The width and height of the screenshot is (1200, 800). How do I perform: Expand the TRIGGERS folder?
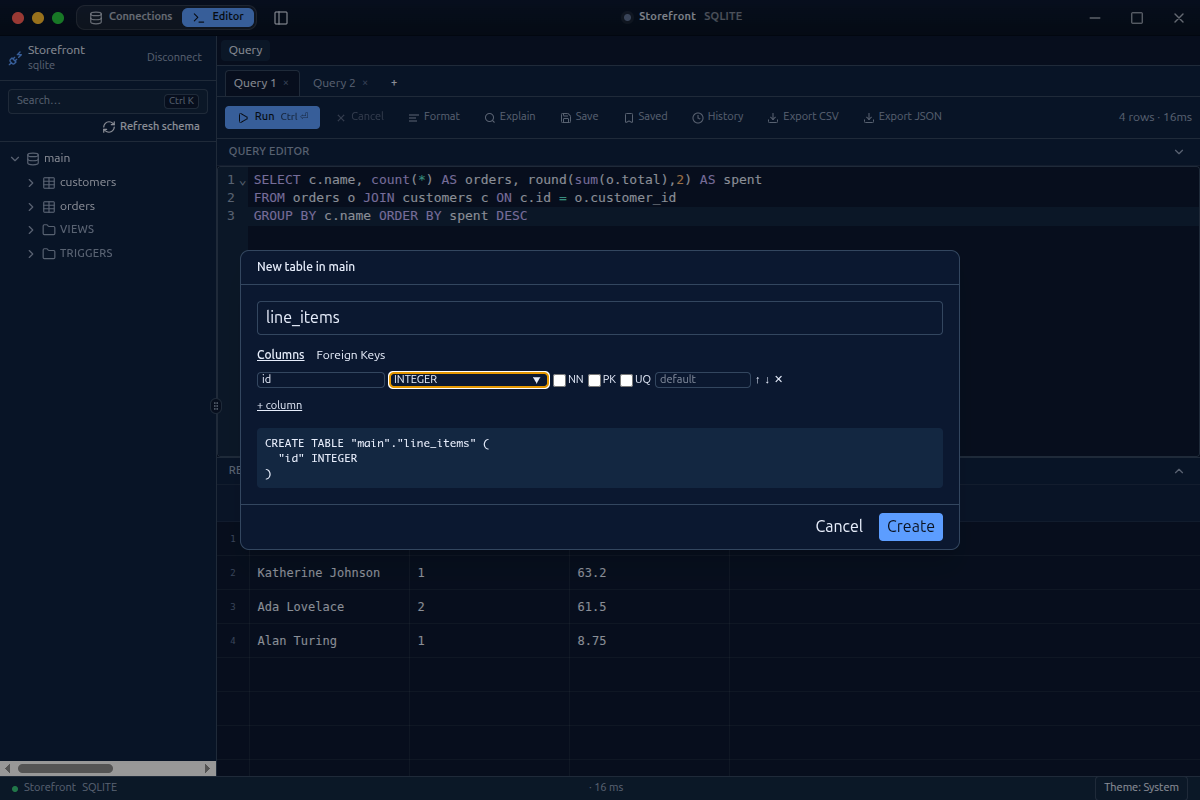coord(31,254)
